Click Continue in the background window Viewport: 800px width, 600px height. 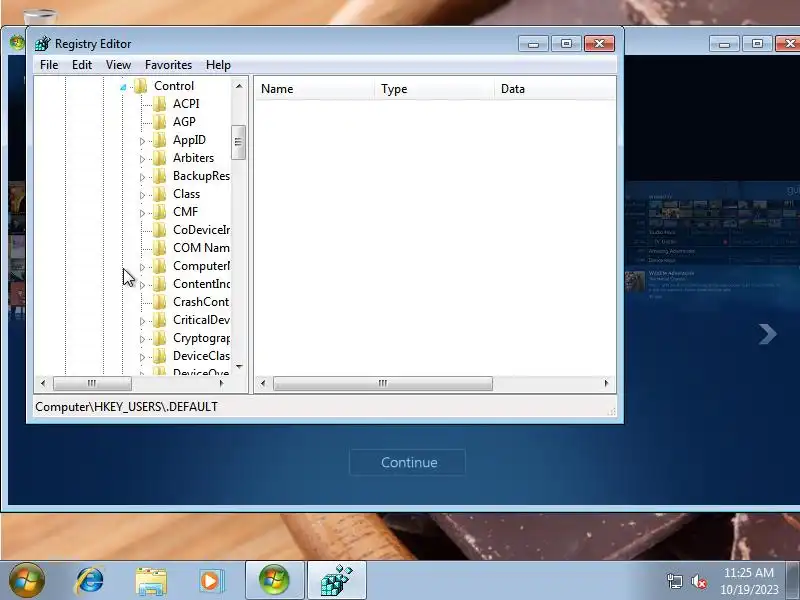tap(408, 462)
